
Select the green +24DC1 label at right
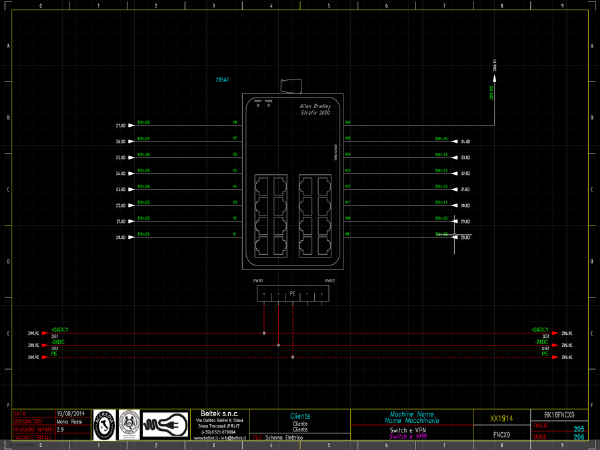click(540, 329)
